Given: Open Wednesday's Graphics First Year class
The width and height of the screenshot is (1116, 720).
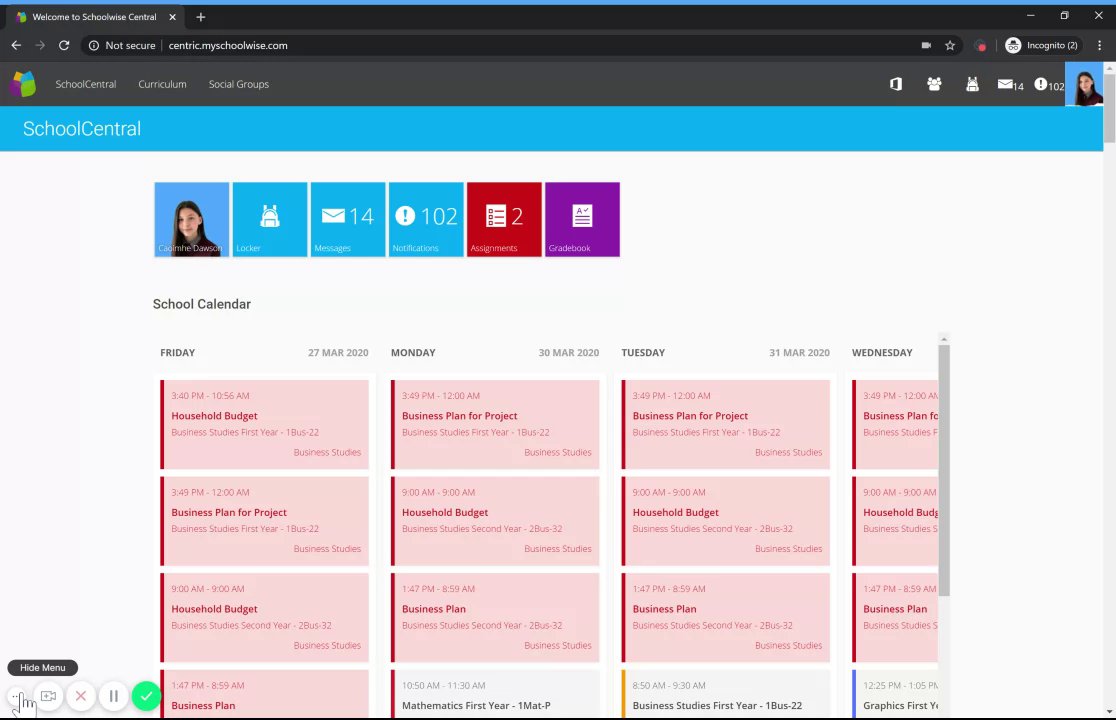Looking at the screenshot, I should point(895,694).
